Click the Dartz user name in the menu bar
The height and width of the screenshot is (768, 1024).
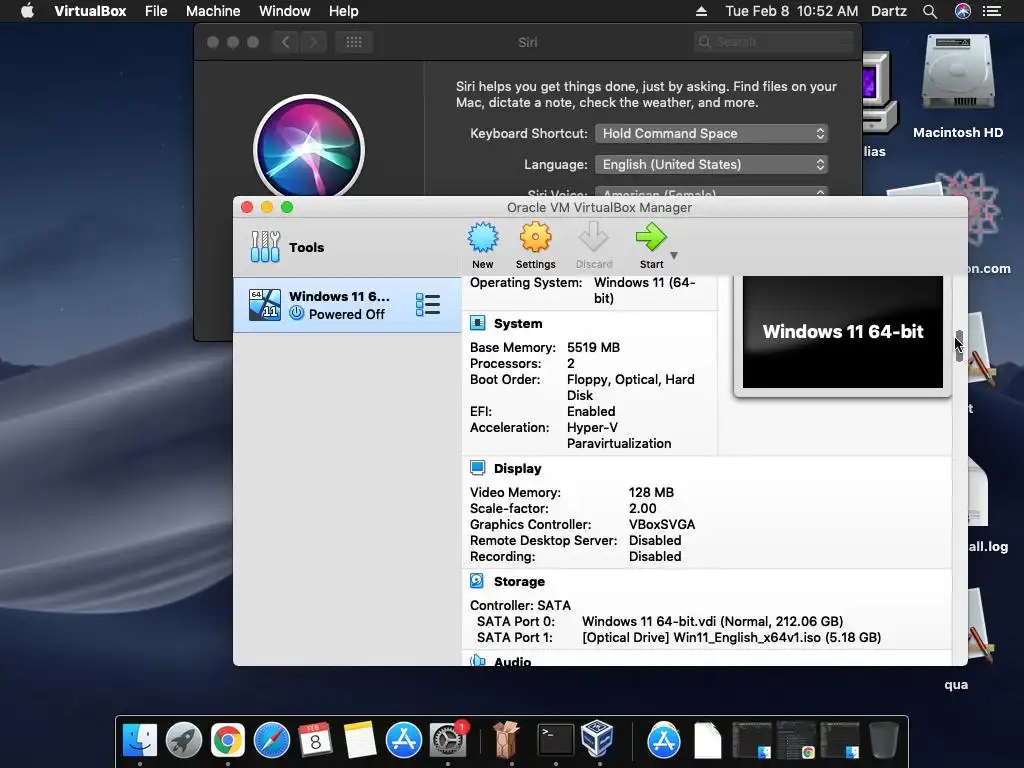(x=889, y=11)
